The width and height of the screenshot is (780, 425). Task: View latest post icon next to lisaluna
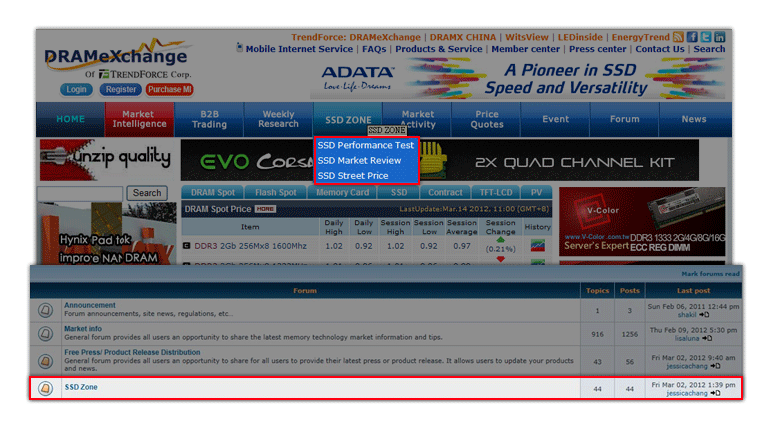[x=707, y=338]
